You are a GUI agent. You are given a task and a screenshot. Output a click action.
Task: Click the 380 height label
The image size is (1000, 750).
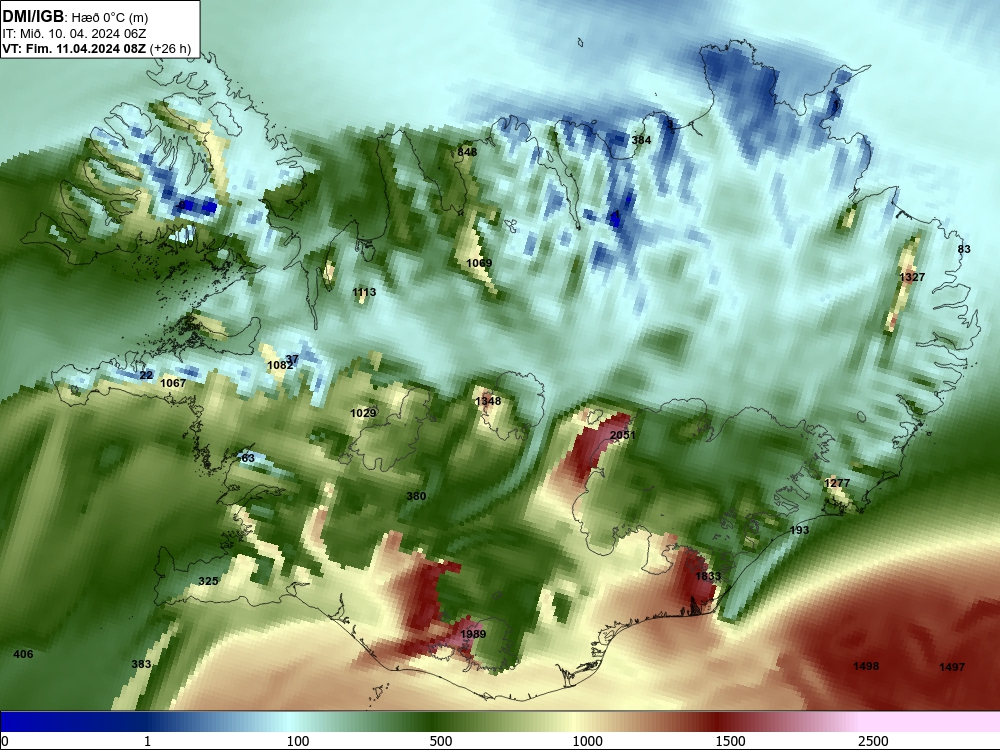click(416, 496)
